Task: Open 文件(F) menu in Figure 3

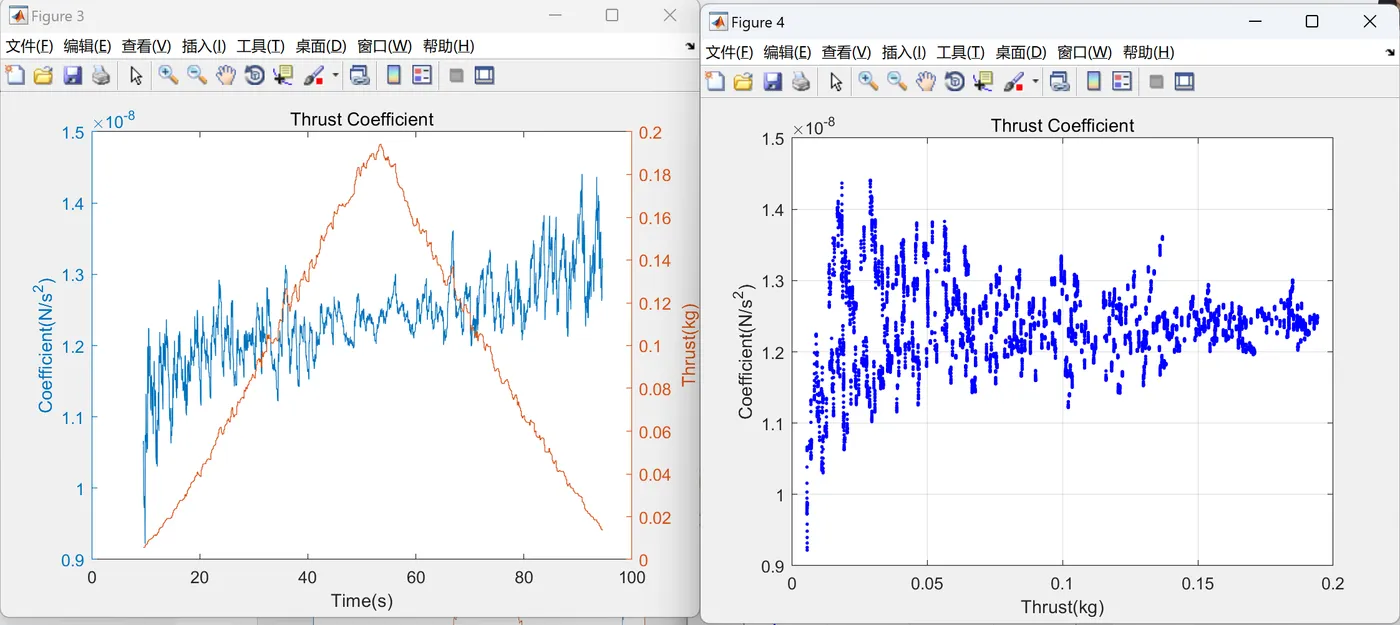Action: [x=30, y=46]
